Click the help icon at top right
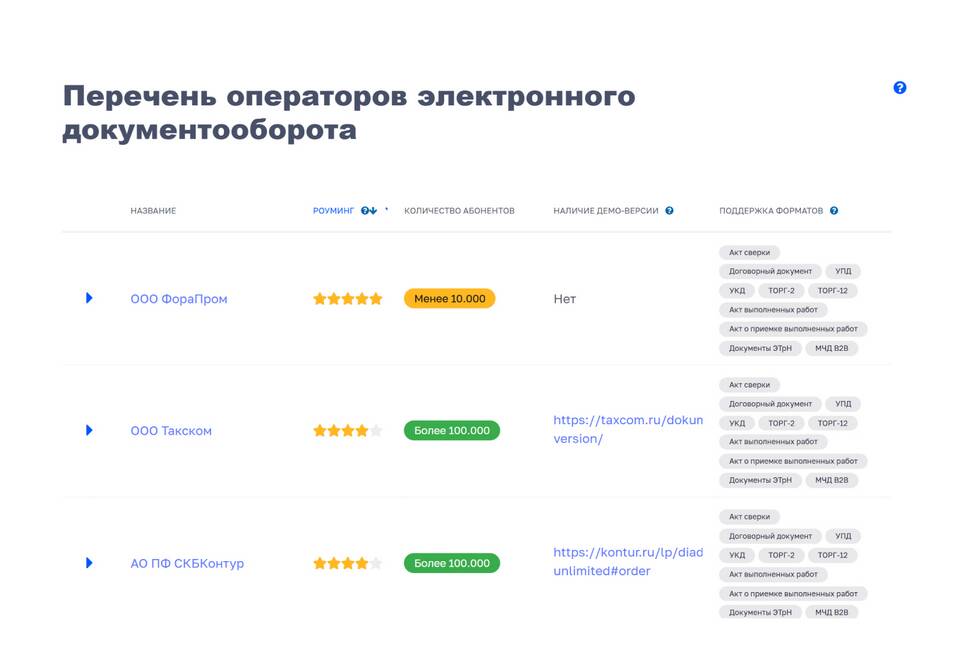 899,88
